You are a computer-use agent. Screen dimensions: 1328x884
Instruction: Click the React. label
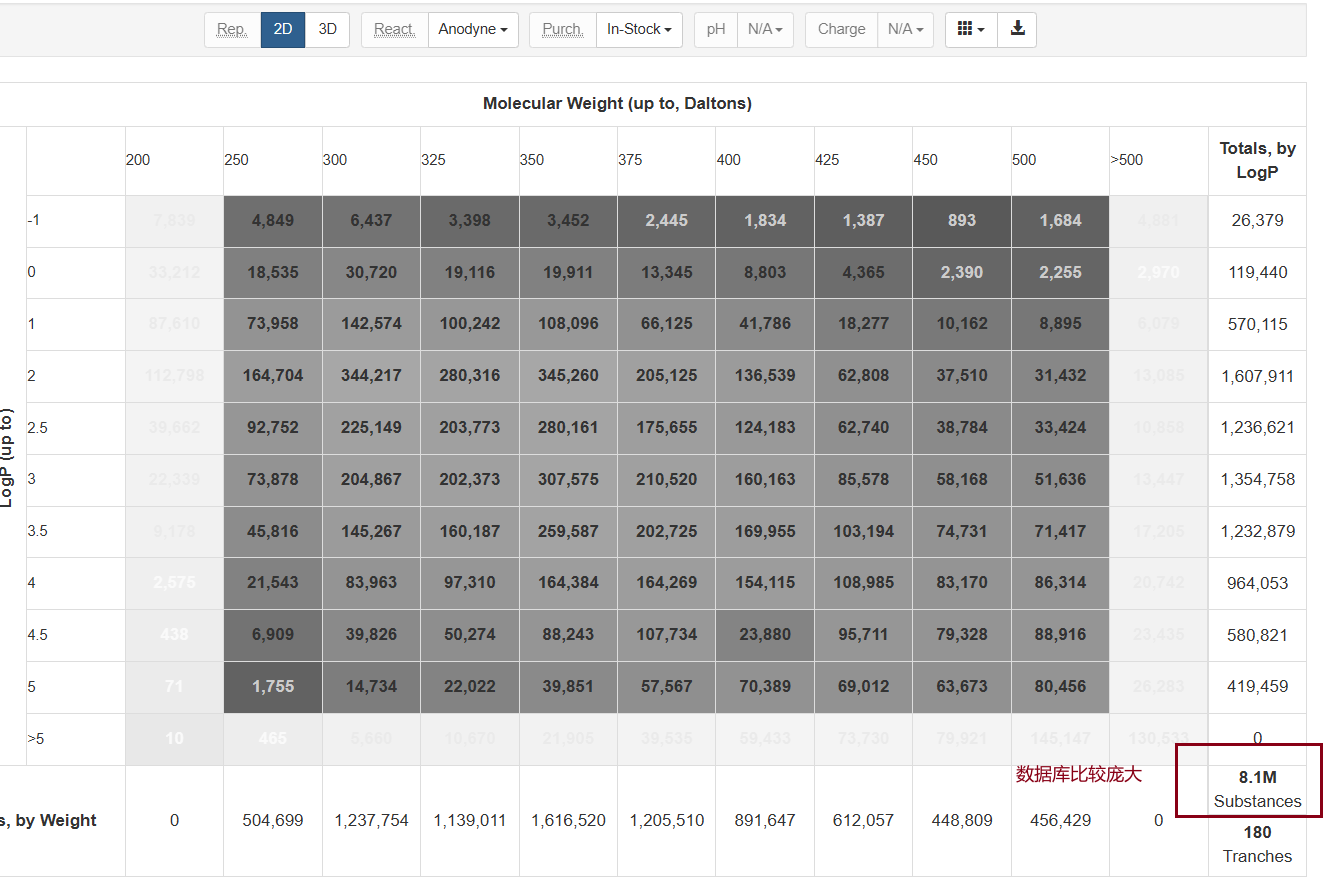point(394,29)
